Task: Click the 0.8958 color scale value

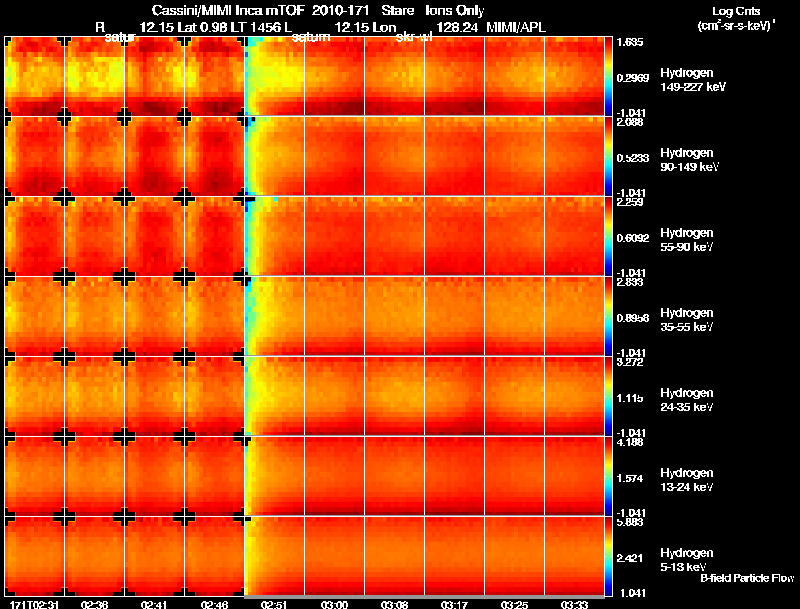Action: pos(633,318)
